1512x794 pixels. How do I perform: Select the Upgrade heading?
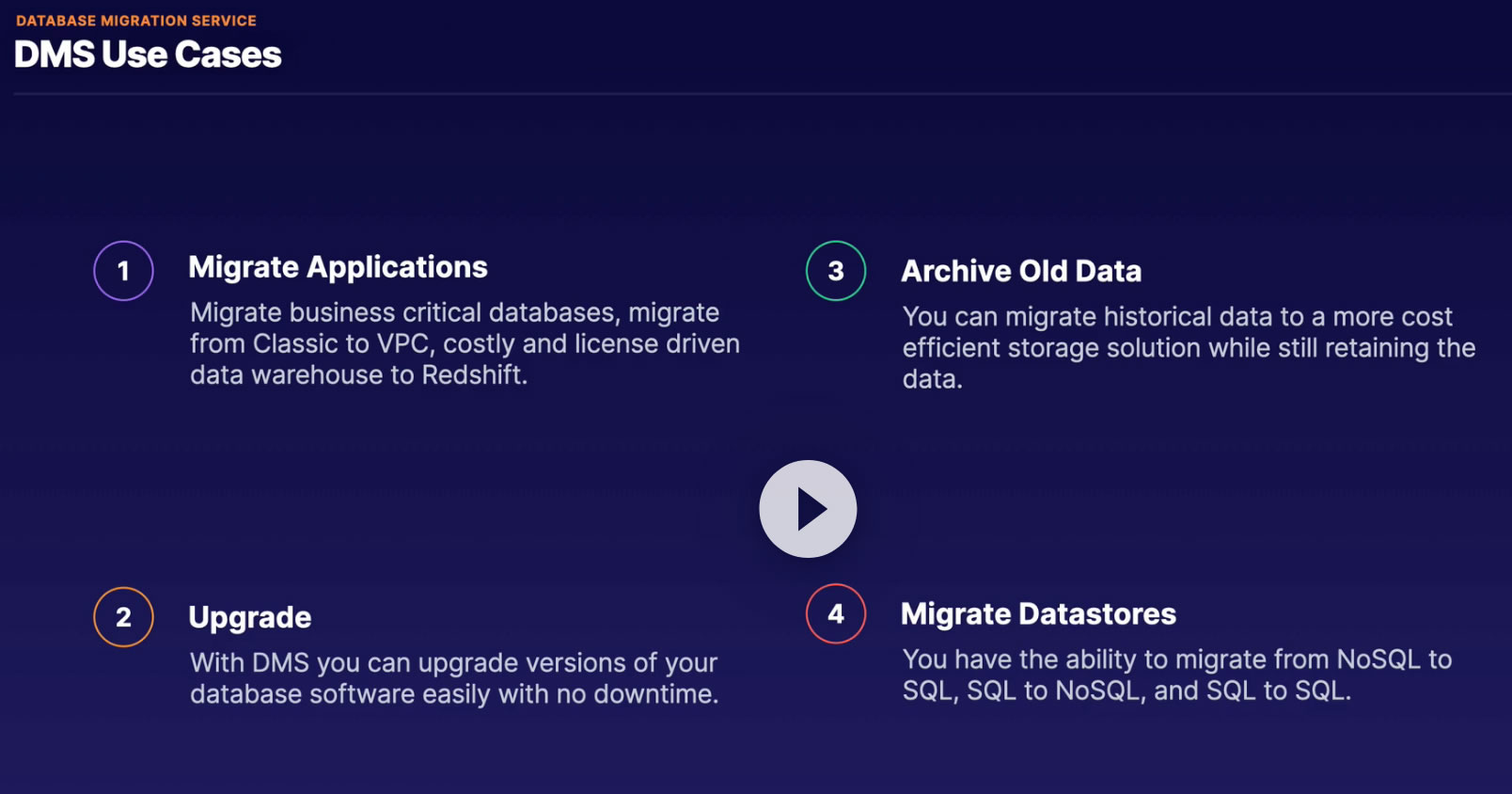[x=249, y=617]
